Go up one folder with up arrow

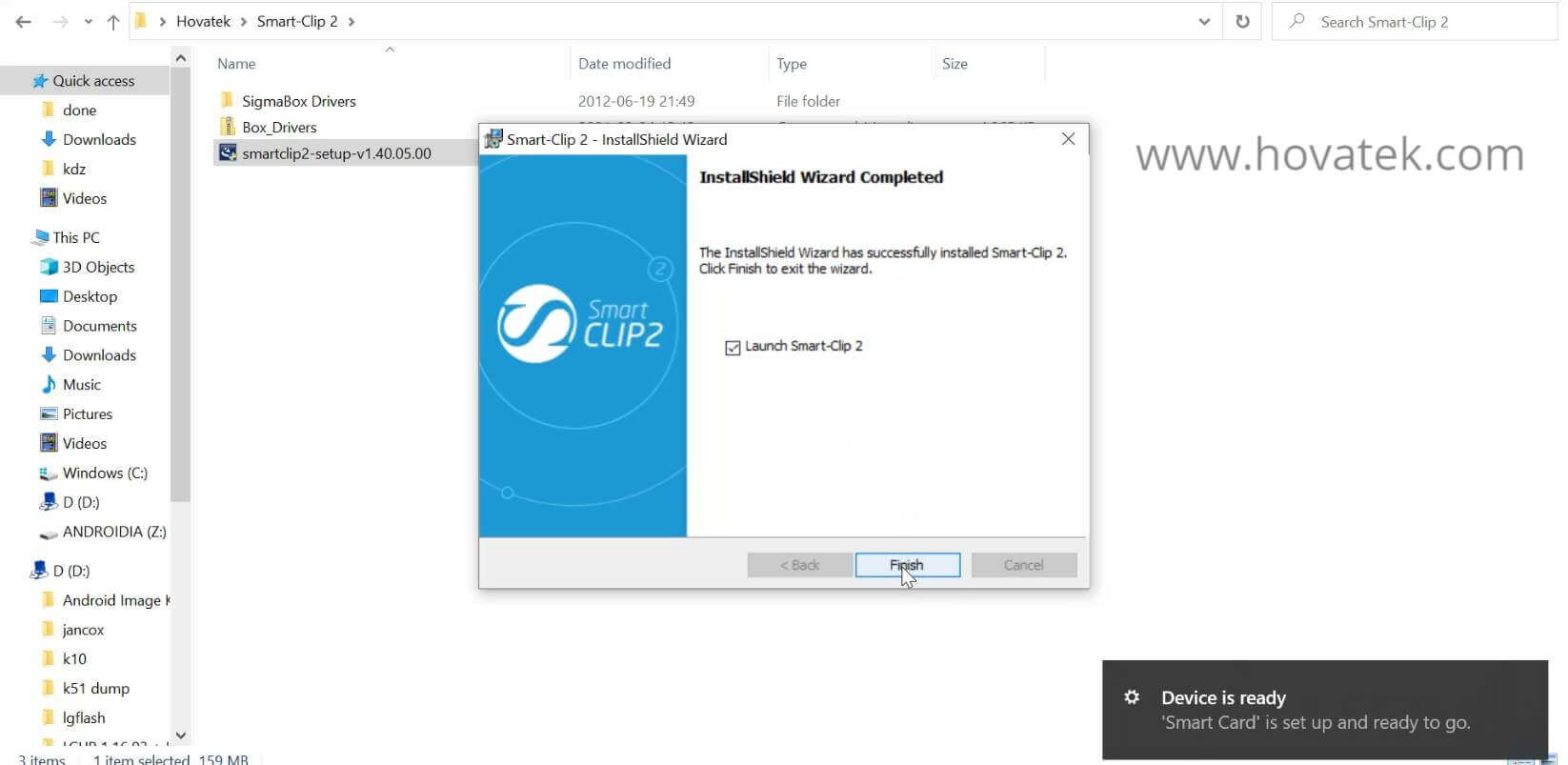coord(113,22)
